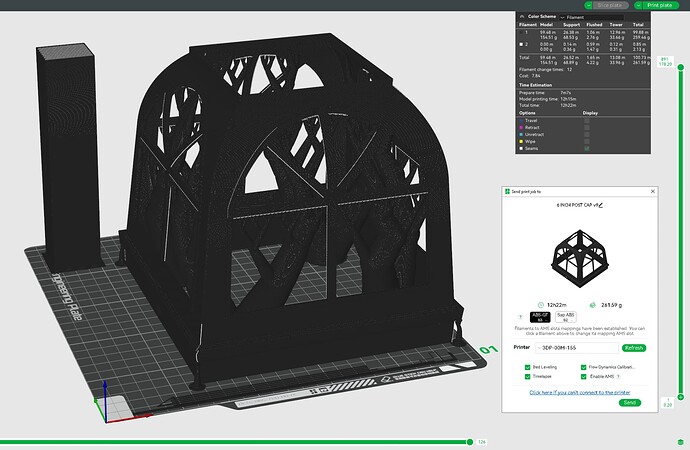Close the Send print job dialog

click(653, 191)
